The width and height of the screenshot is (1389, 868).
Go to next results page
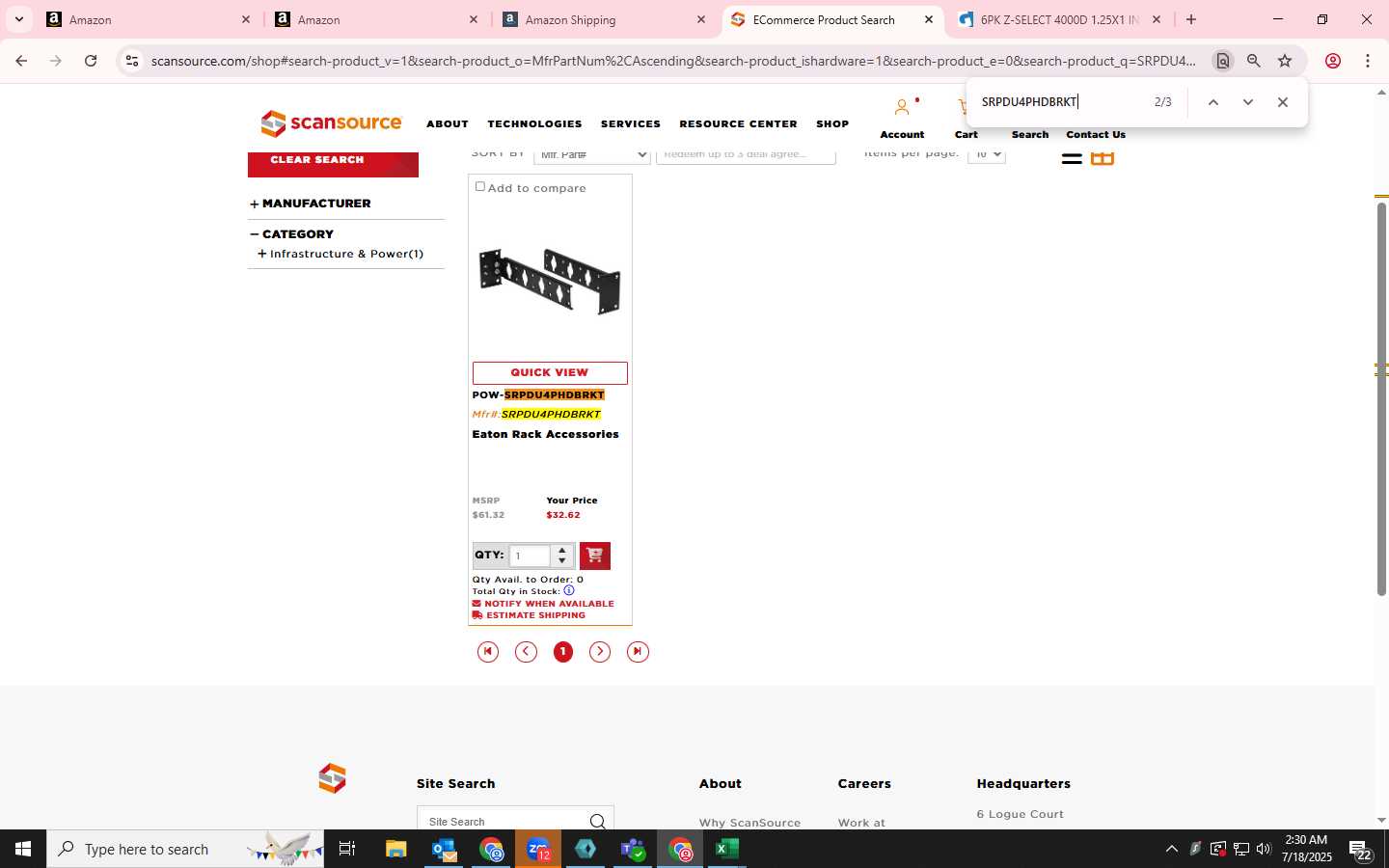click(x=600, y=652)
